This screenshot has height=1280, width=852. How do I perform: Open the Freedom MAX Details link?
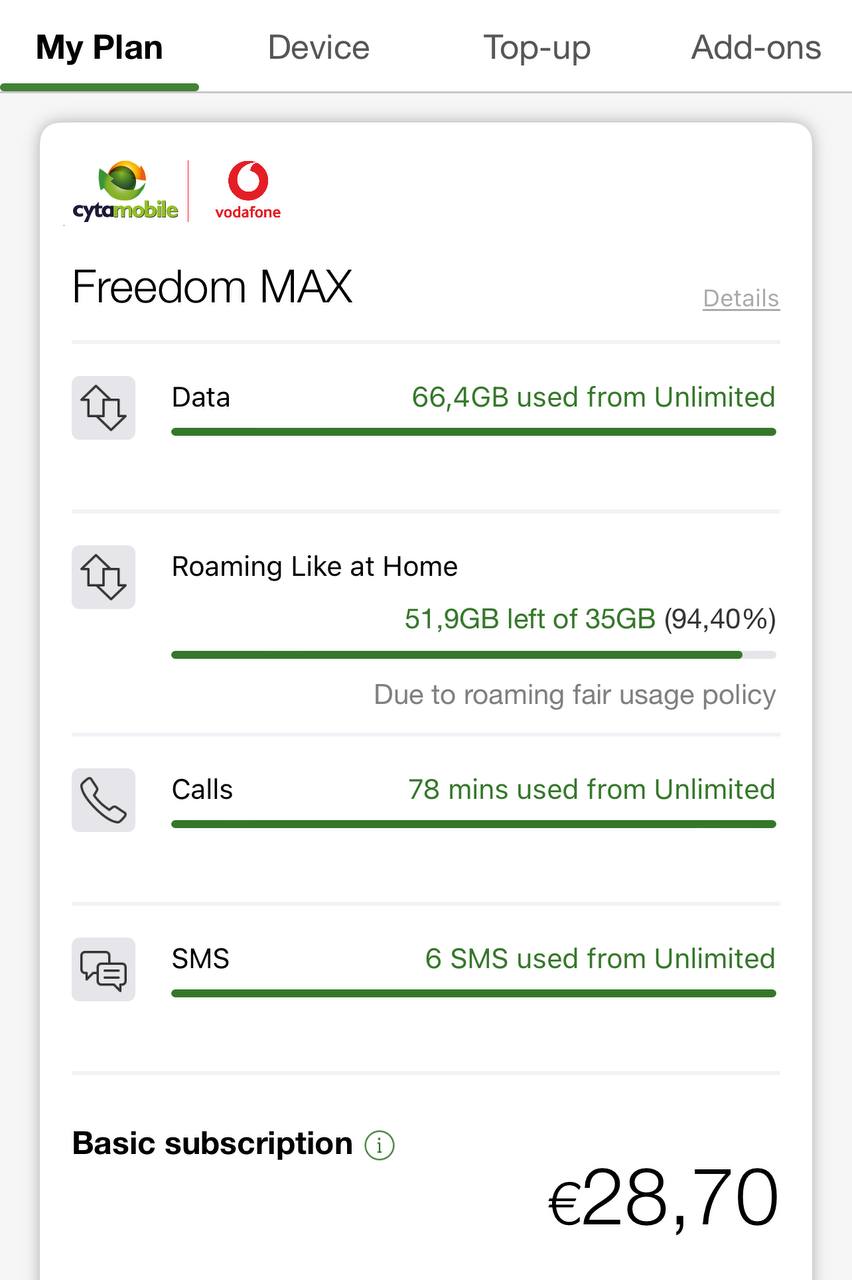tap(741, 298)
